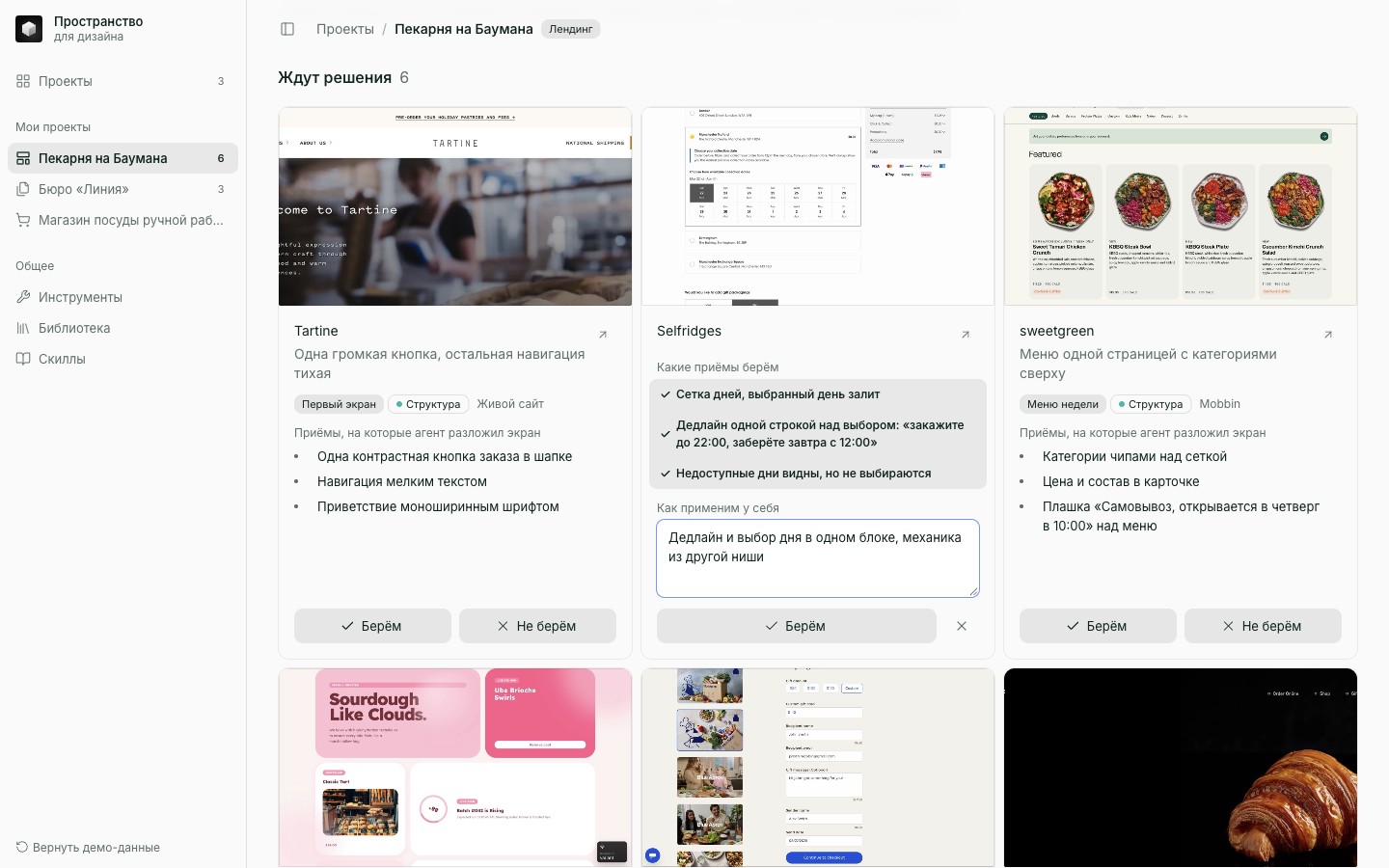Image resolution: width=1389 pixels, height=868 pixels.
Task: Click the Меню недели tag on sweetgreen
Action: (1063, 404)
